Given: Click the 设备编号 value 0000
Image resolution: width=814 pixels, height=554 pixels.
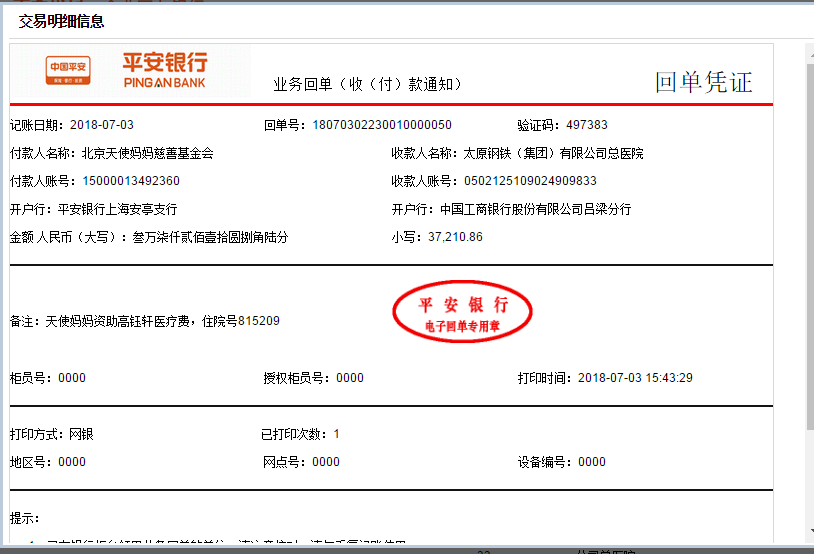Looking at the screenshot, I should pyautogui.click(x=592, y=462).
